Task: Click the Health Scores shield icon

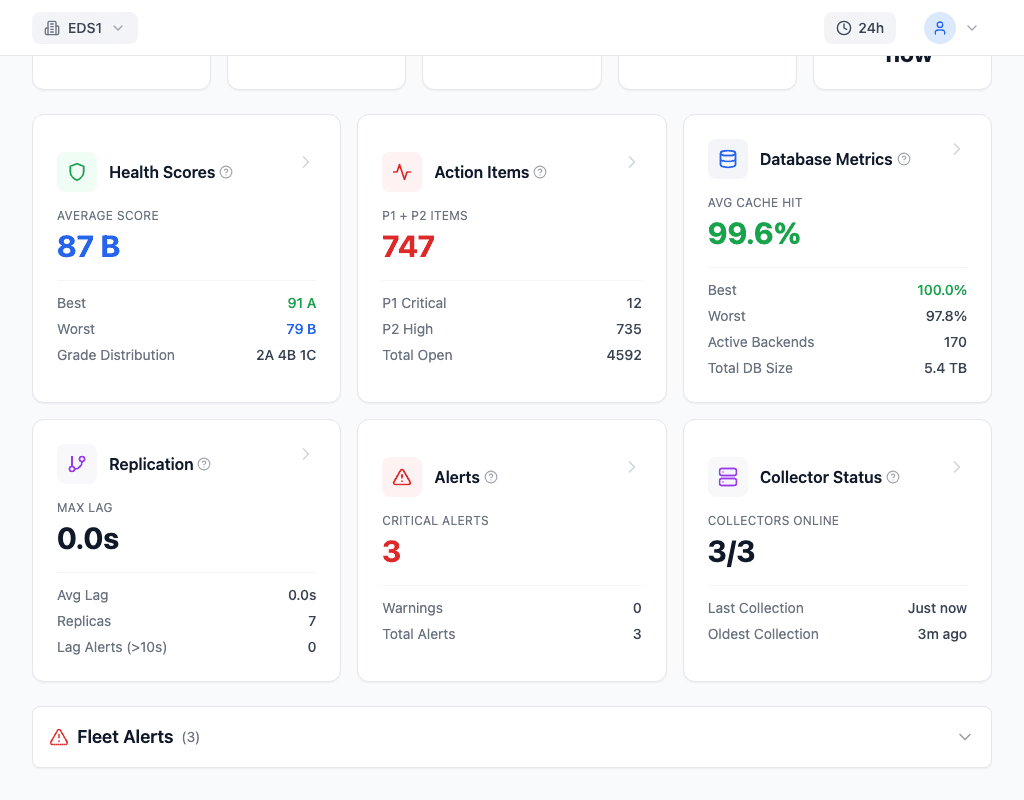Action: (77, 172)
